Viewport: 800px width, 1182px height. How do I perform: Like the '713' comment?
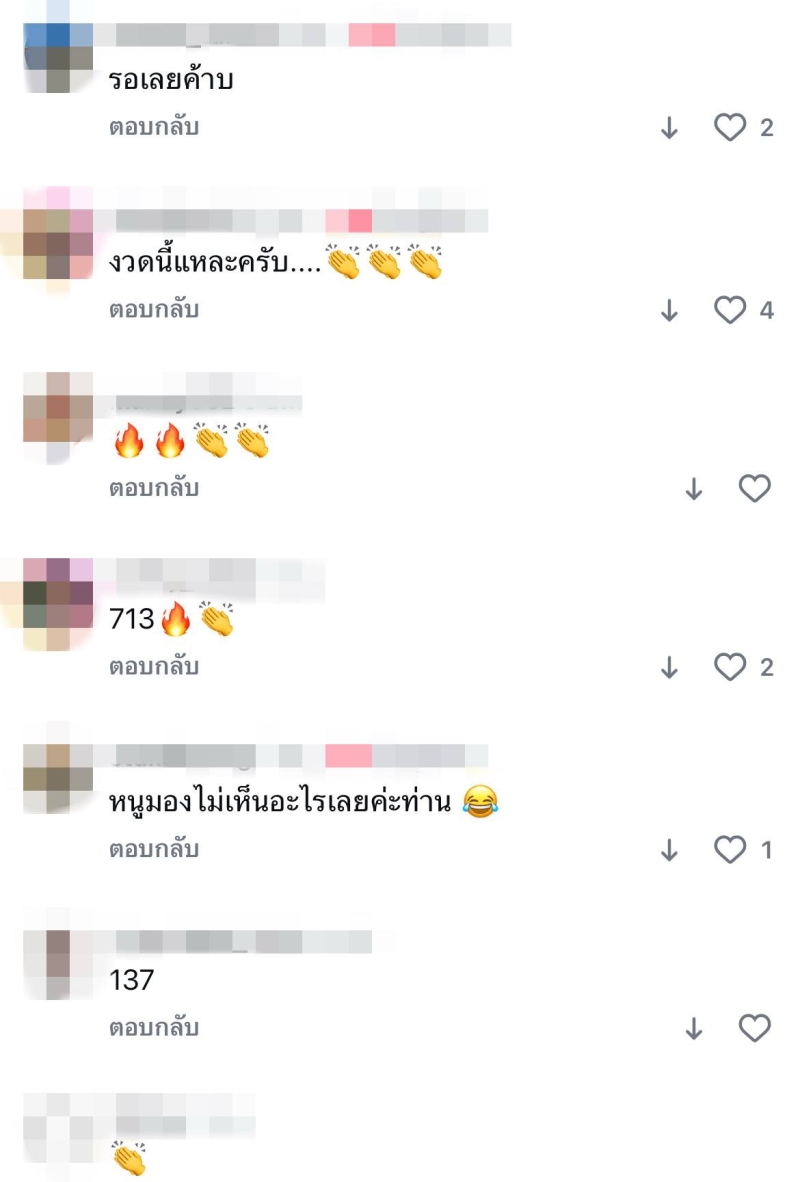(x=730, y=667)
